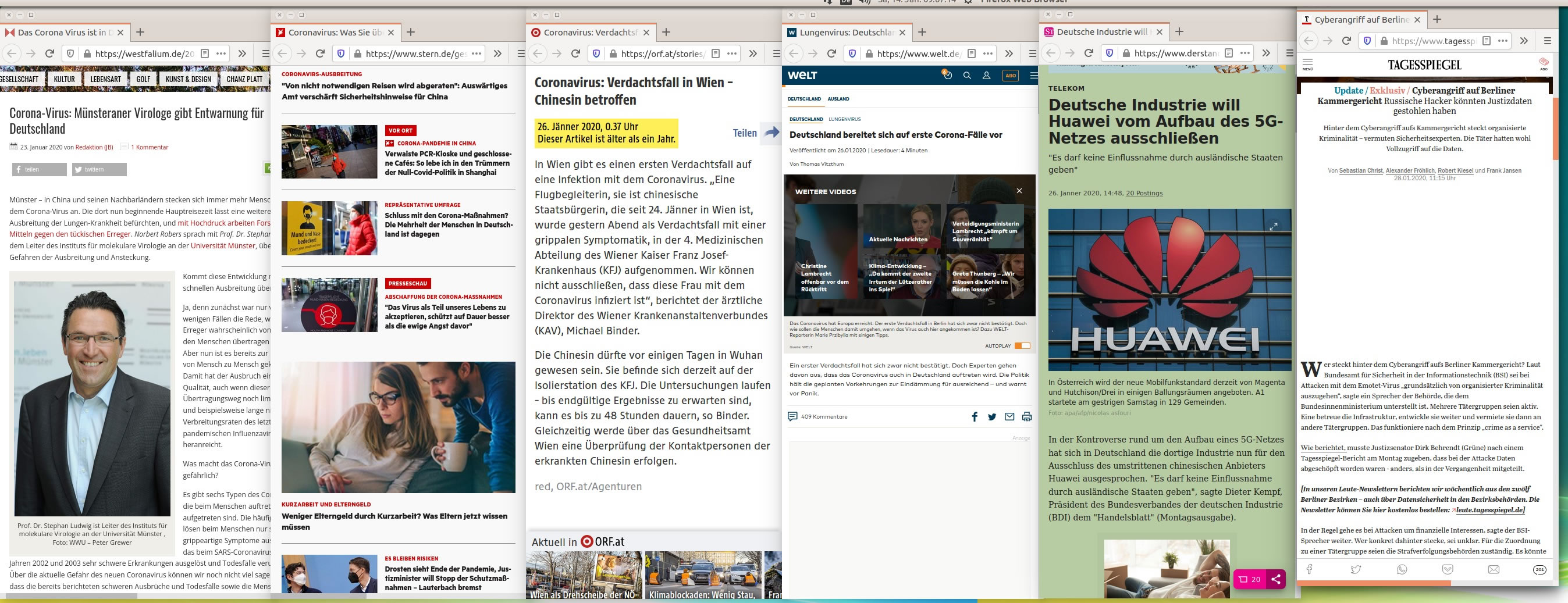Open Firefox hamburger menu in westfalium window
The width and height of the screenshot is (1568, 603).
click(265, 53)
